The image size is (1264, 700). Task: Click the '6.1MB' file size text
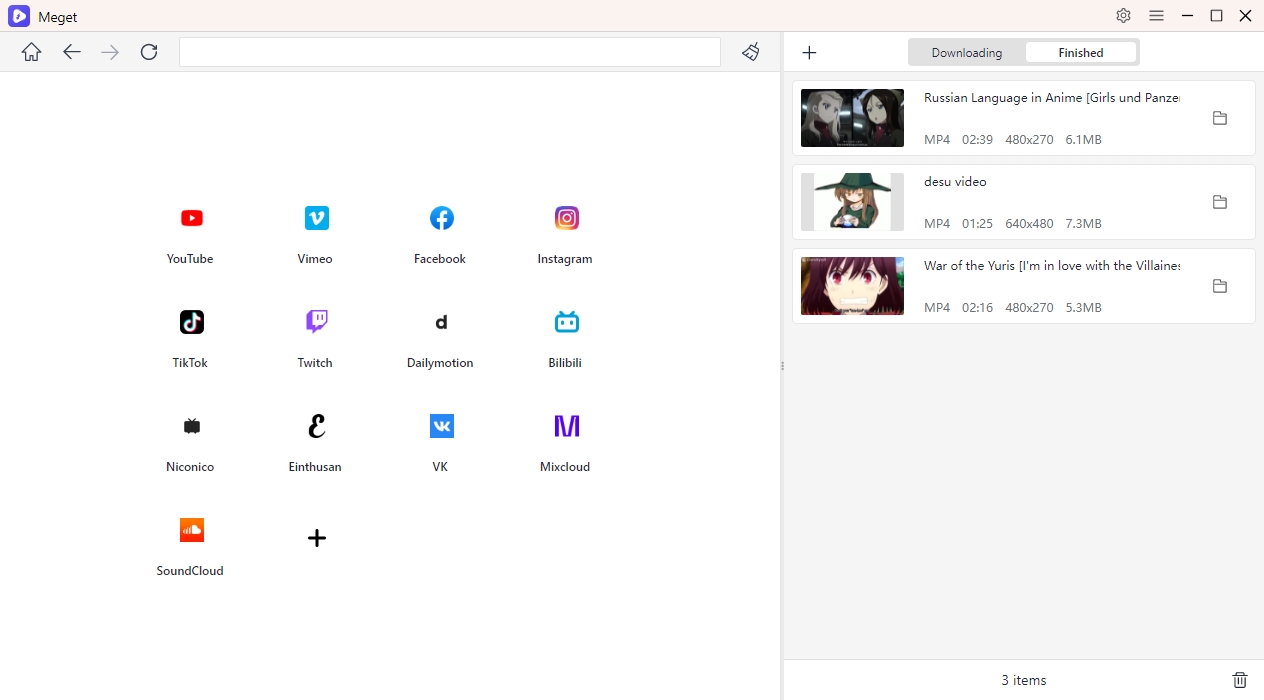(1084, 140)
